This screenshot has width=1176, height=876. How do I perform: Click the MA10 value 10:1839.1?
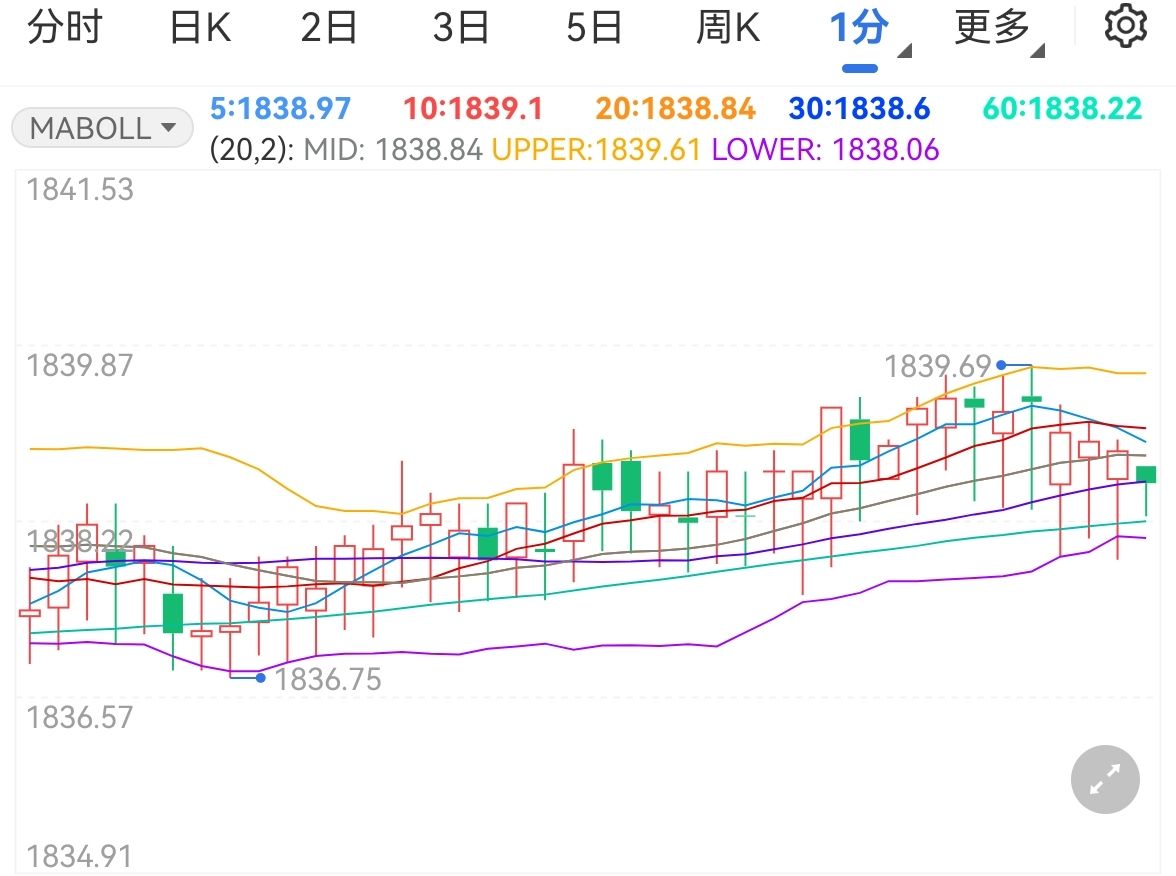click(472, 109)
